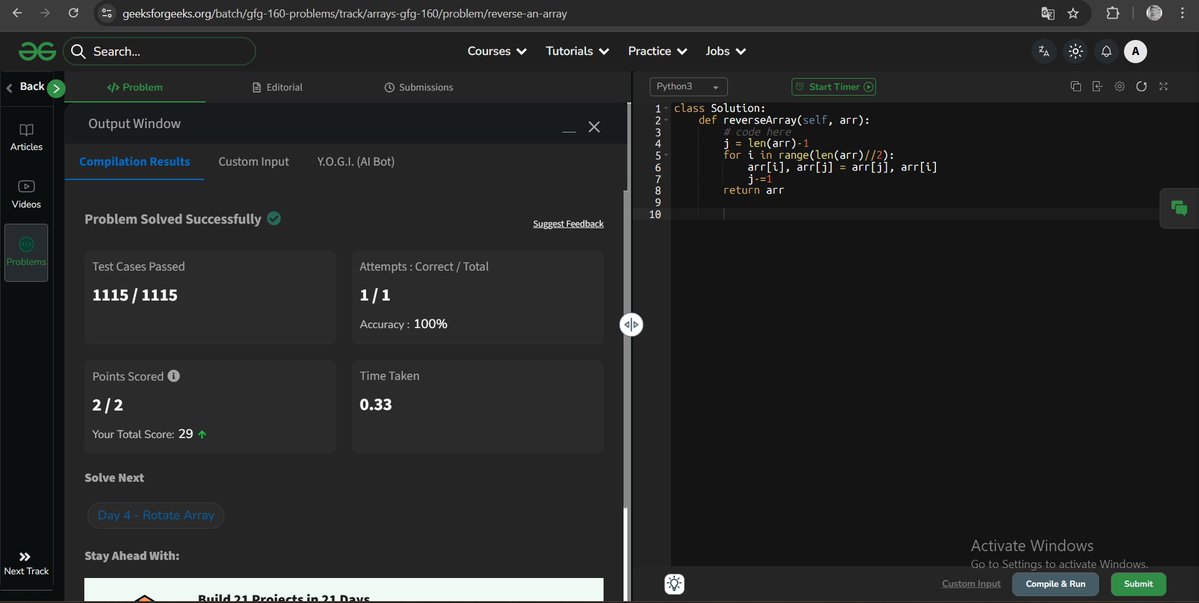Submit the solution
This screenshot has height=603, width=1199.
1137,584
